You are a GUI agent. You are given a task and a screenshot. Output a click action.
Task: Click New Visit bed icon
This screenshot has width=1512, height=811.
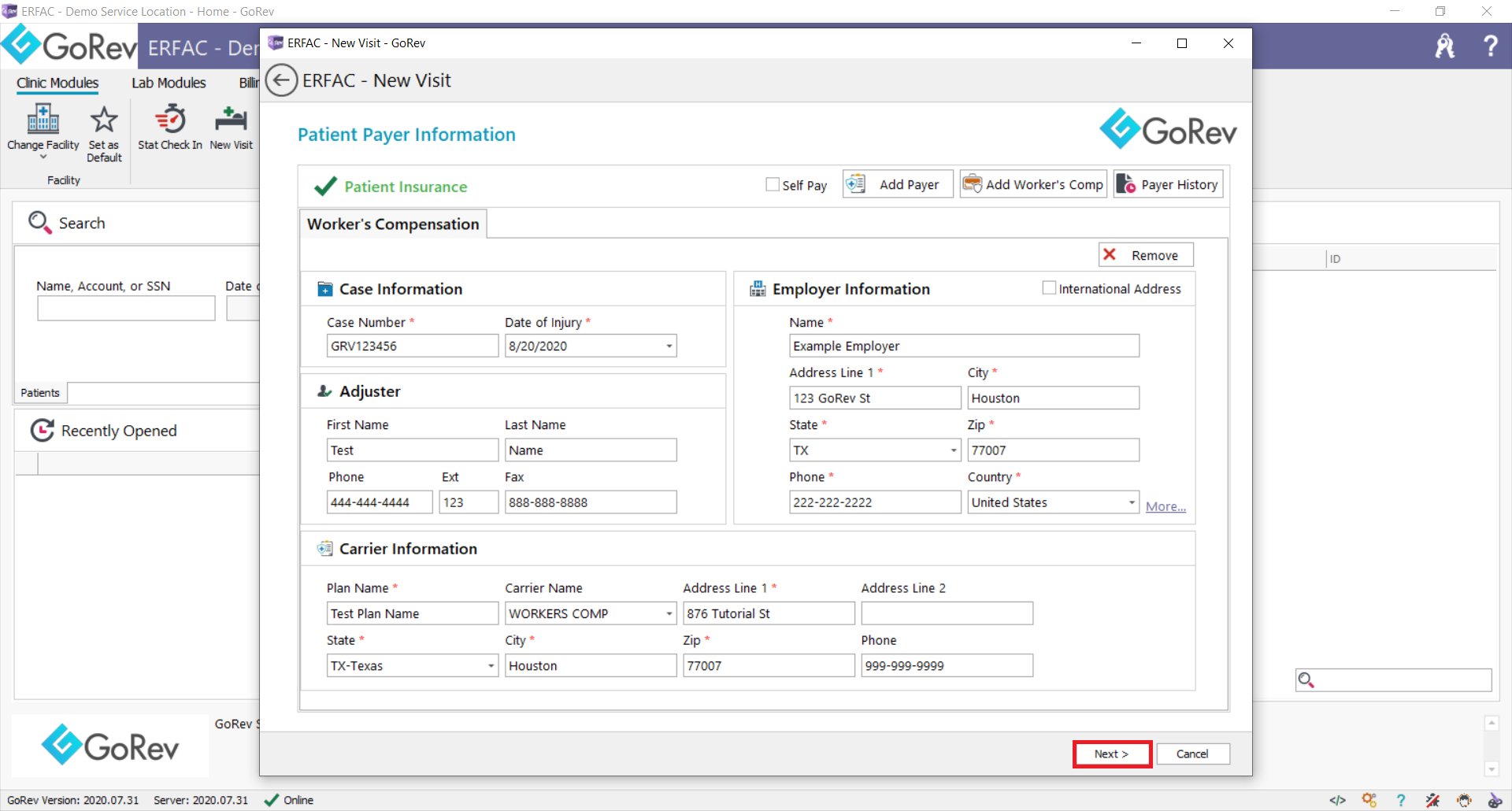tap(231, 119)
